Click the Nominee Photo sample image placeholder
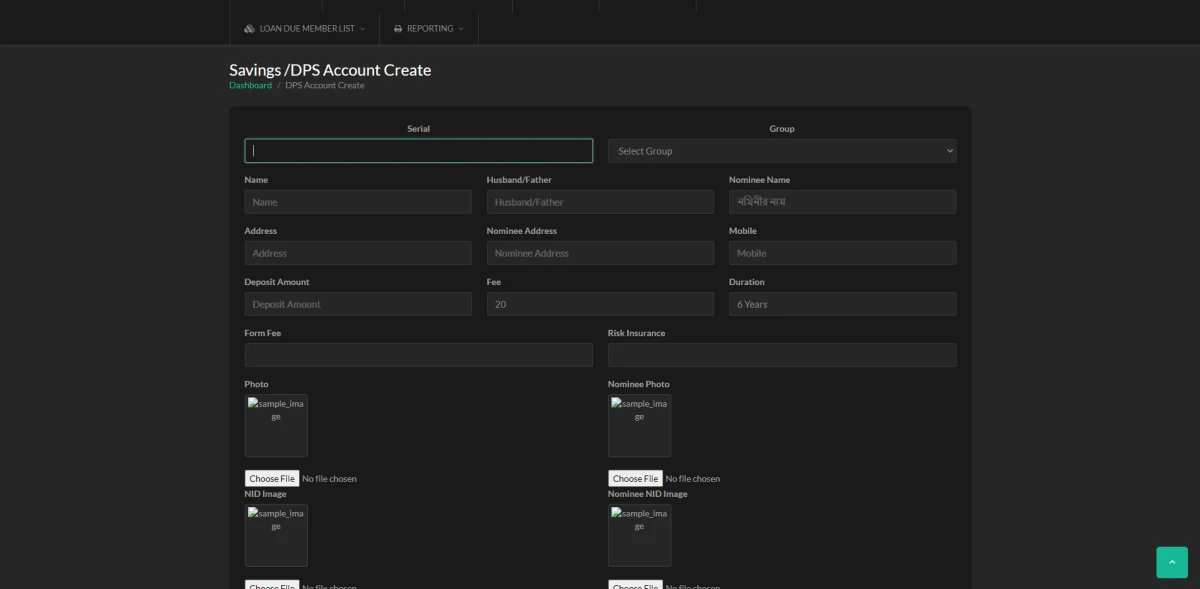Screen dimensions: 1200x589 [639, 426]
